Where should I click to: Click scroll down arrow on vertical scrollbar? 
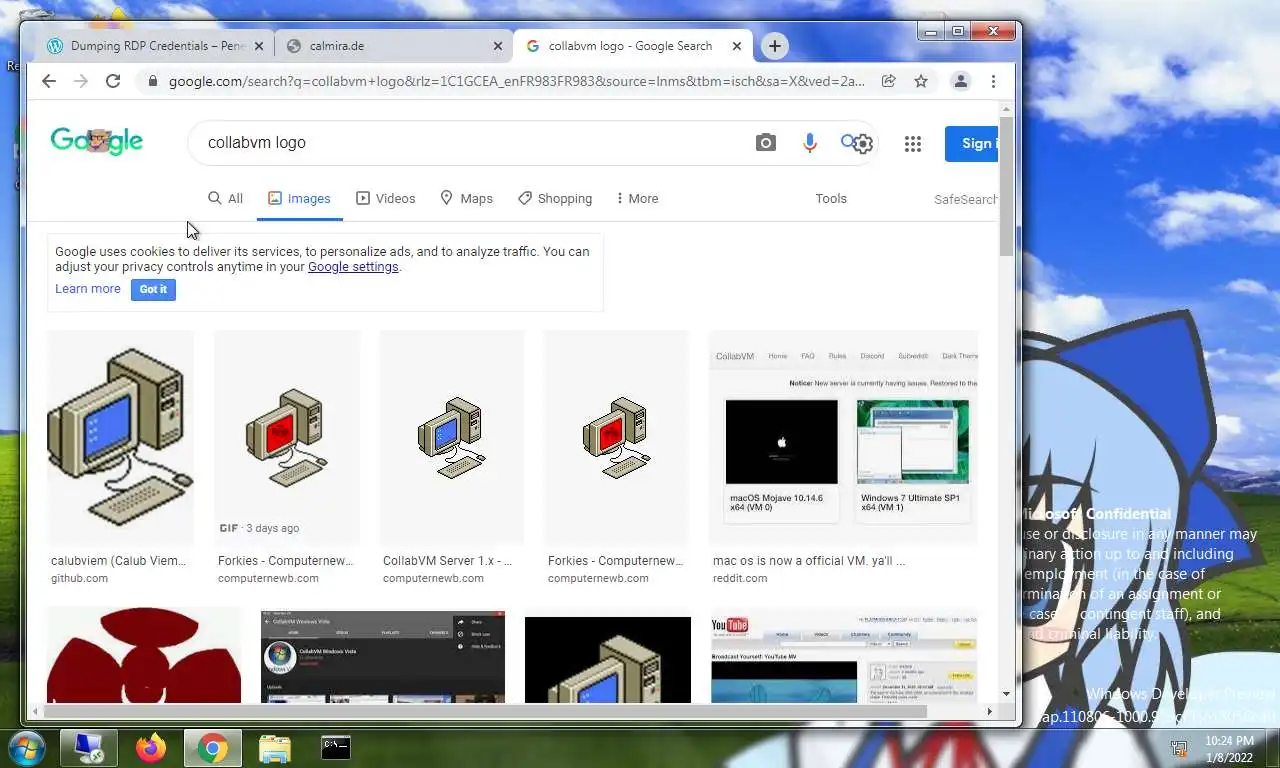[1006, 694]
